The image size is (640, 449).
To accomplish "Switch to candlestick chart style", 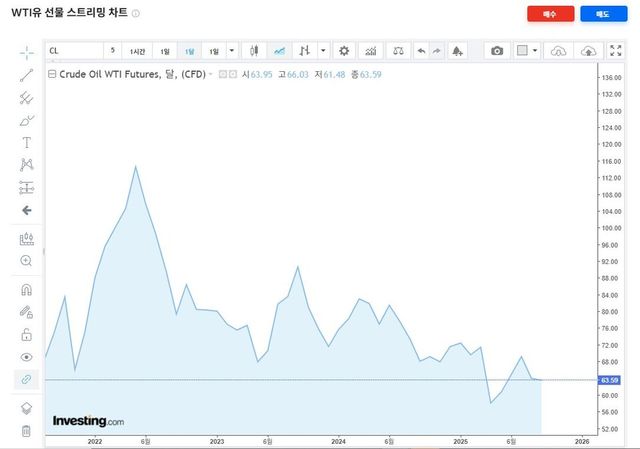I will (254, 51).
